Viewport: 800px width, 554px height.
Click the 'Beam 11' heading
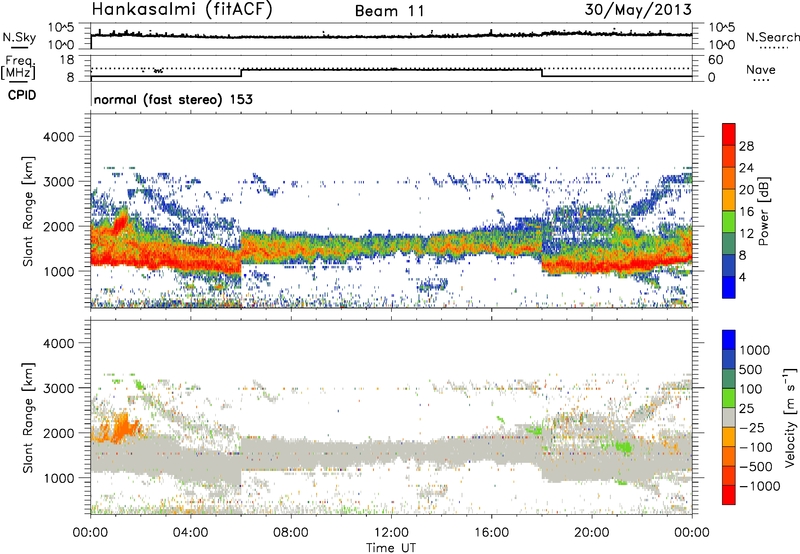[x=390, y=11]
